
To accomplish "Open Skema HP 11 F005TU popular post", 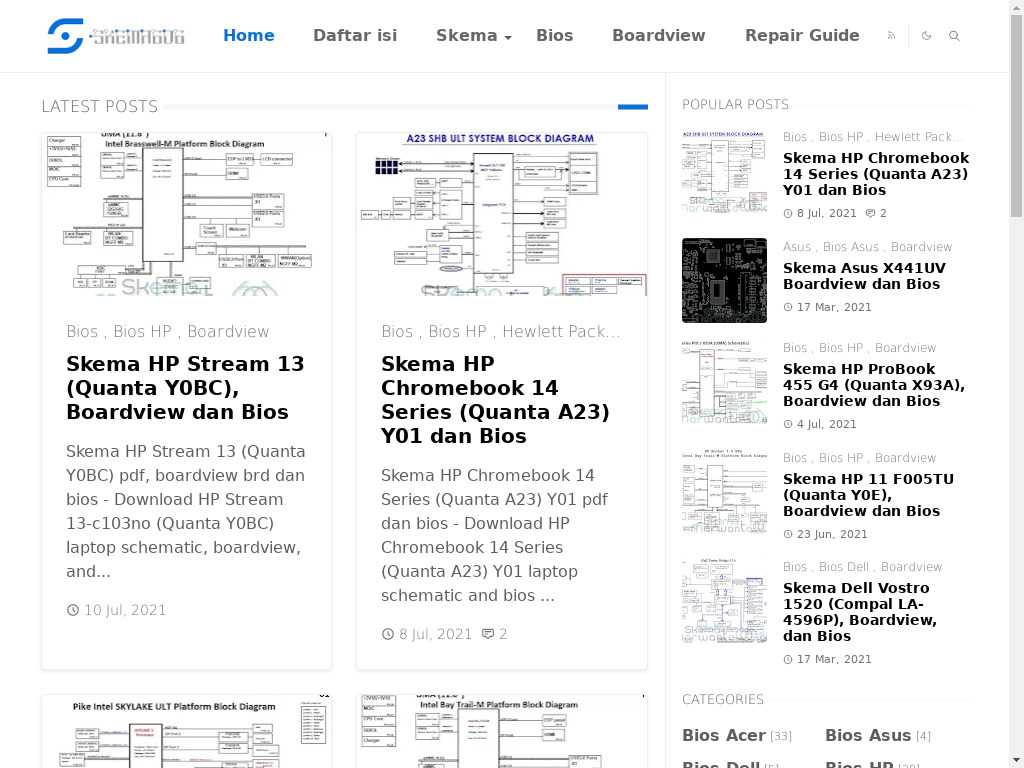I will 868,495.
